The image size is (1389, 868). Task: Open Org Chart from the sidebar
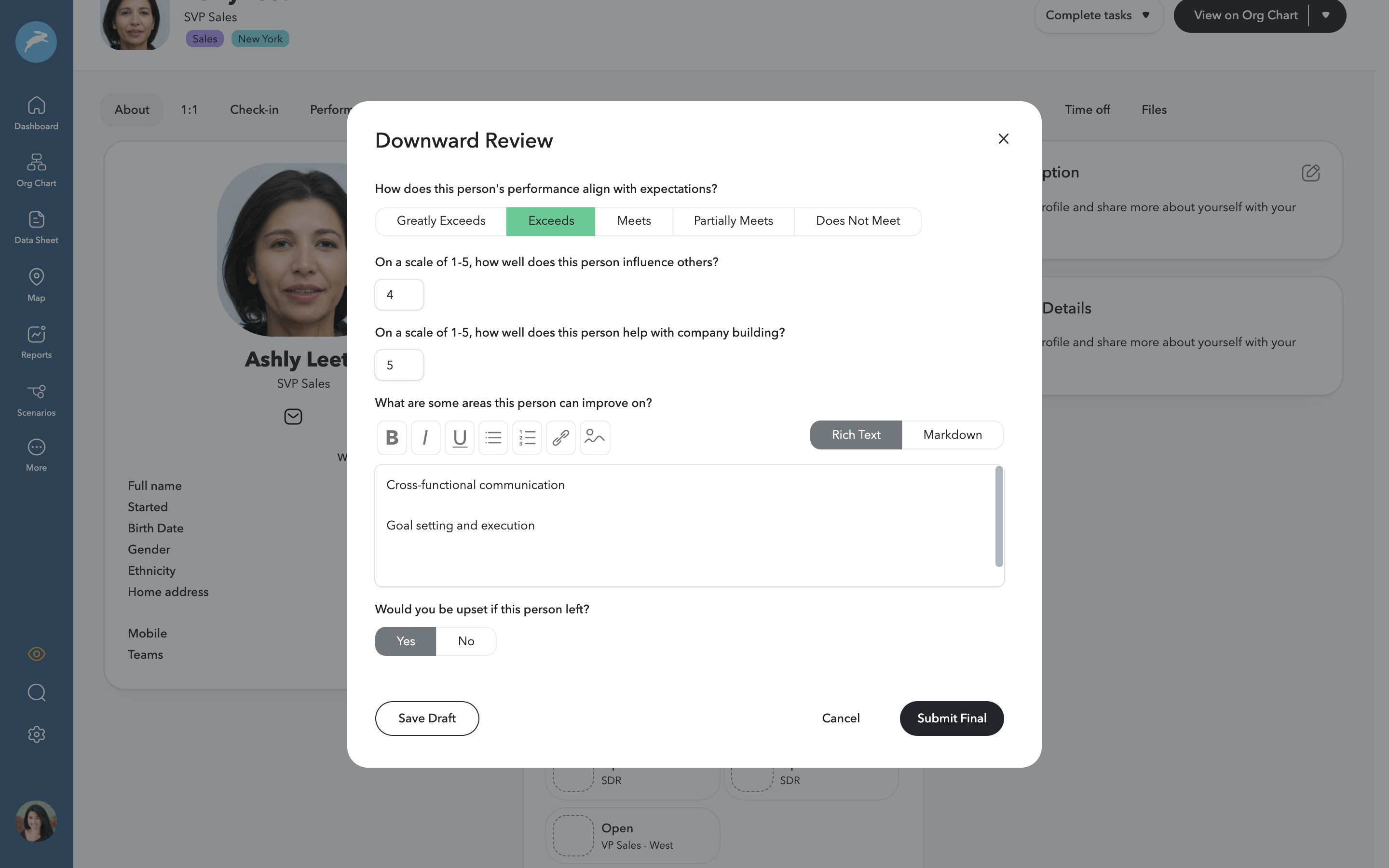tap(36, 171)
